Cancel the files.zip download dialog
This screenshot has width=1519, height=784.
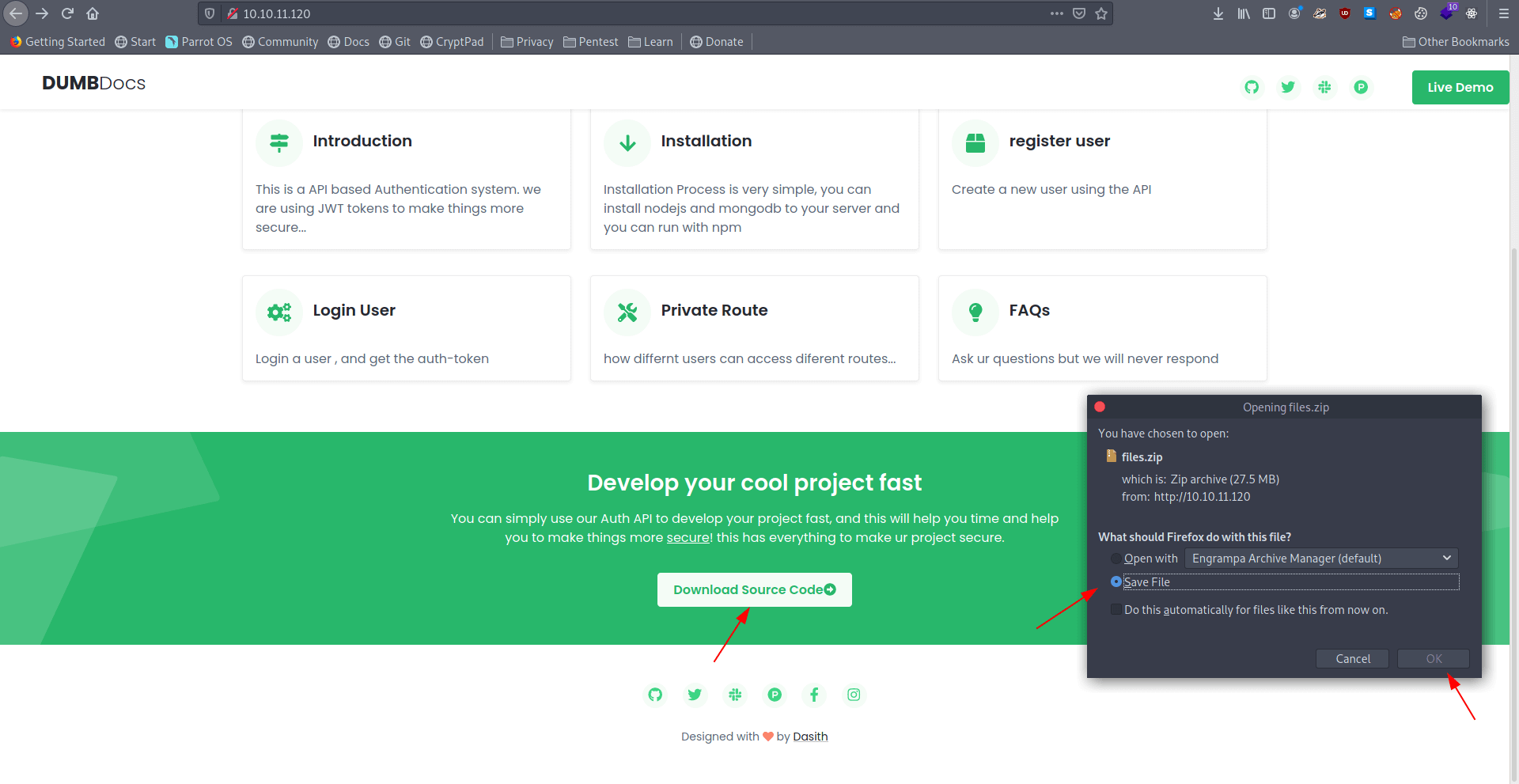[1352, 659]
